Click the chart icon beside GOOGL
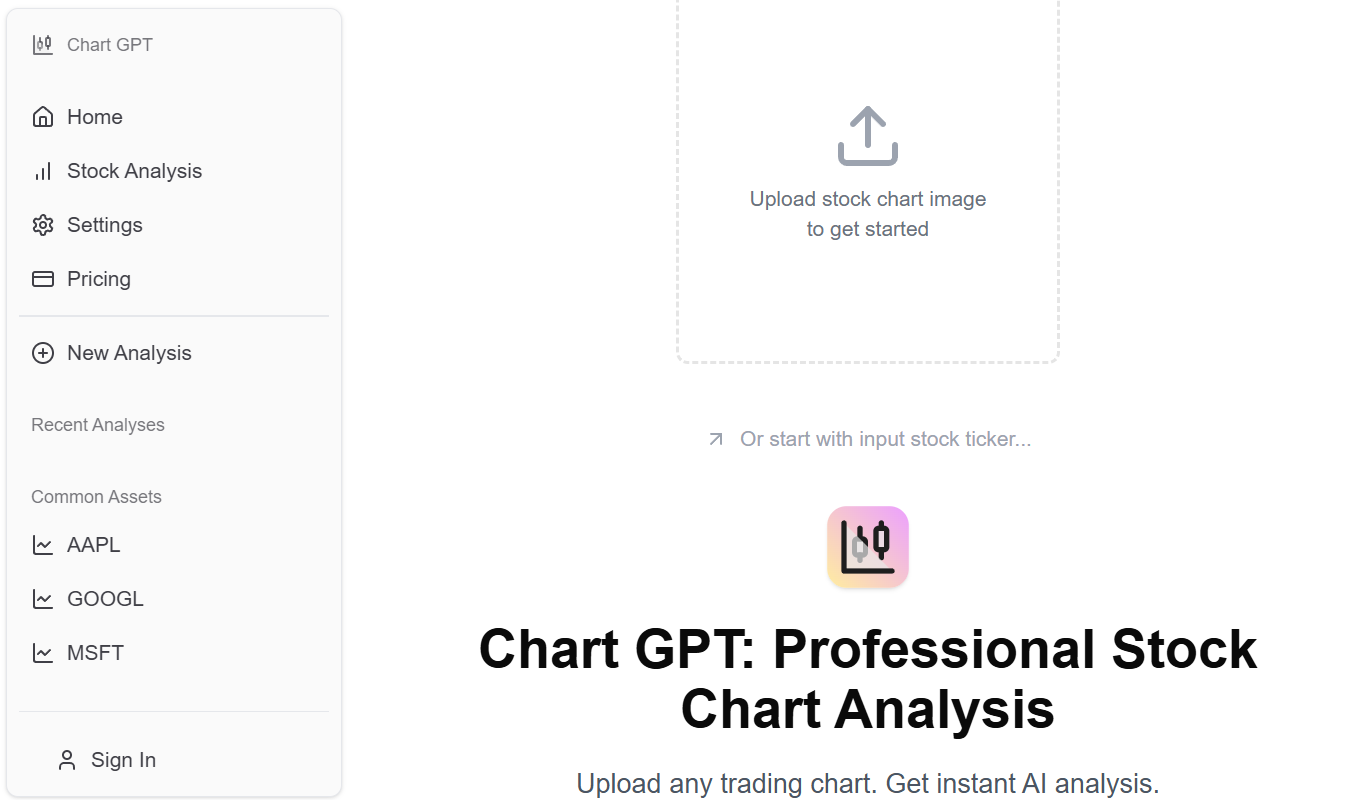This screenshot has width=1351, height=800. tap(43, 598)
